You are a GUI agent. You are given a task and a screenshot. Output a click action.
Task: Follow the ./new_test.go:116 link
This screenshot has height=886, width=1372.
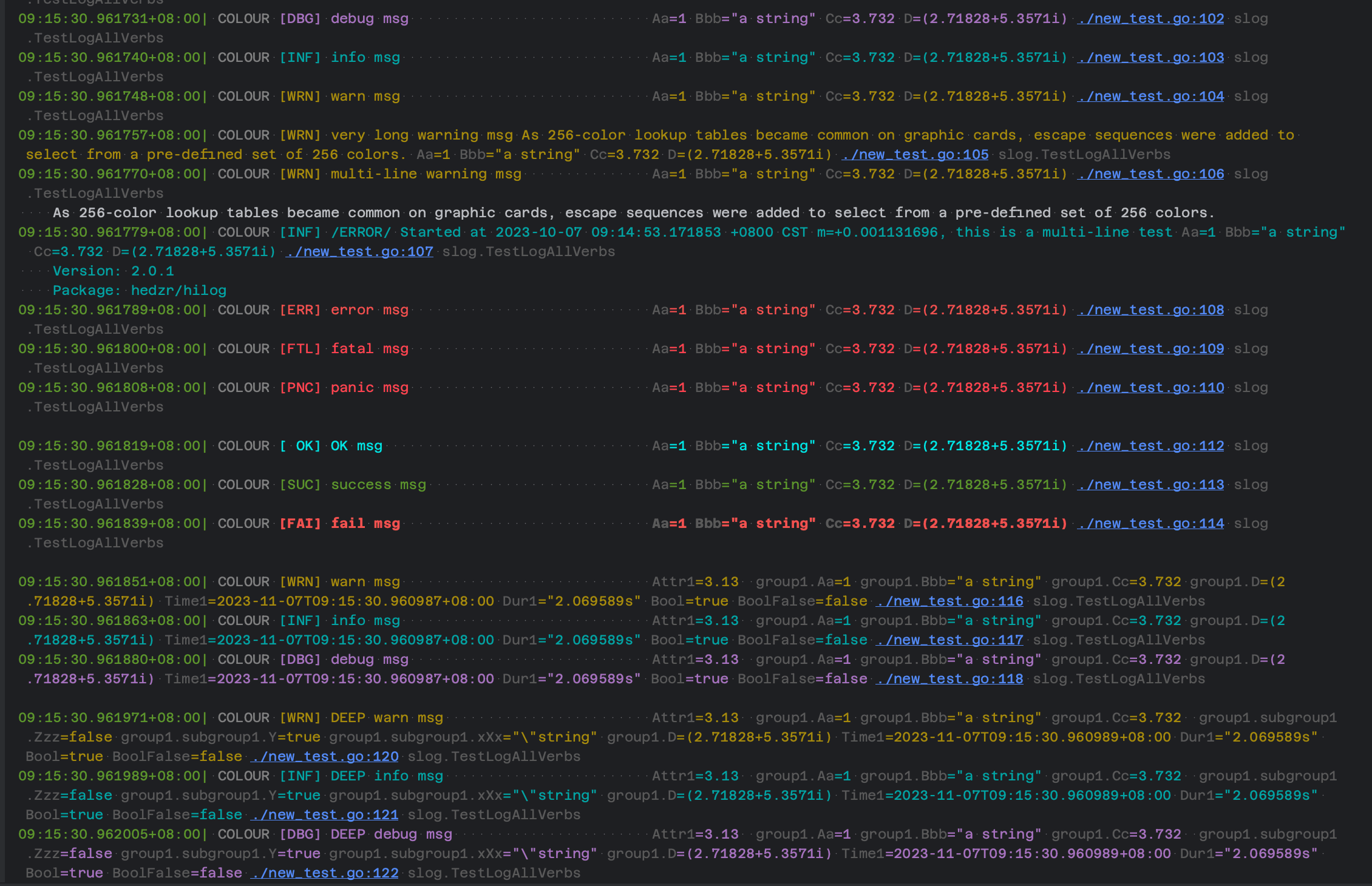pyautogui.click(x=949, y=601)
